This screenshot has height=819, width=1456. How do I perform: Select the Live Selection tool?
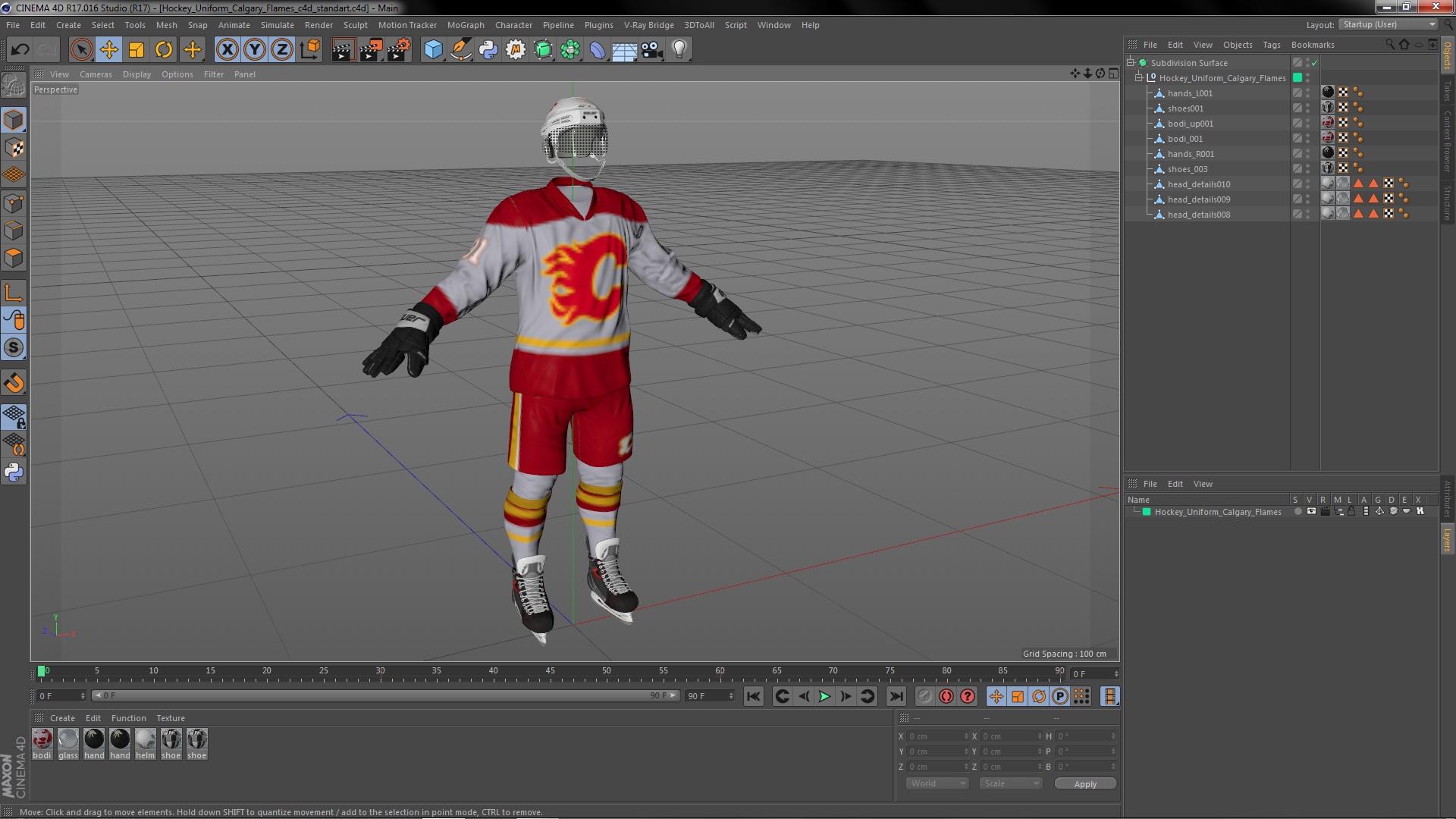(x=81, y=50)
